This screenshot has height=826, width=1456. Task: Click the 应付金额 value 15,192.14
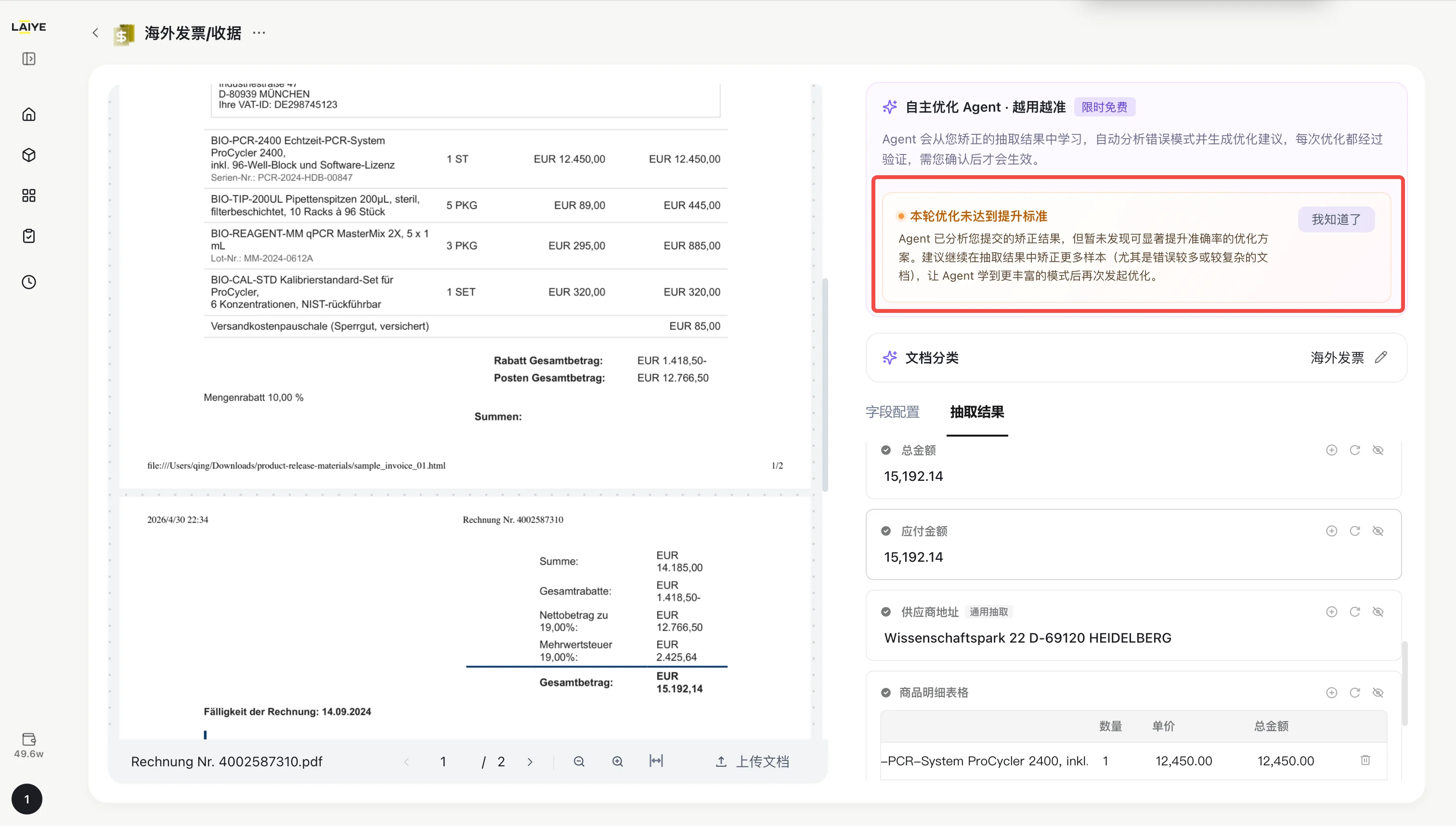[913, 557]
